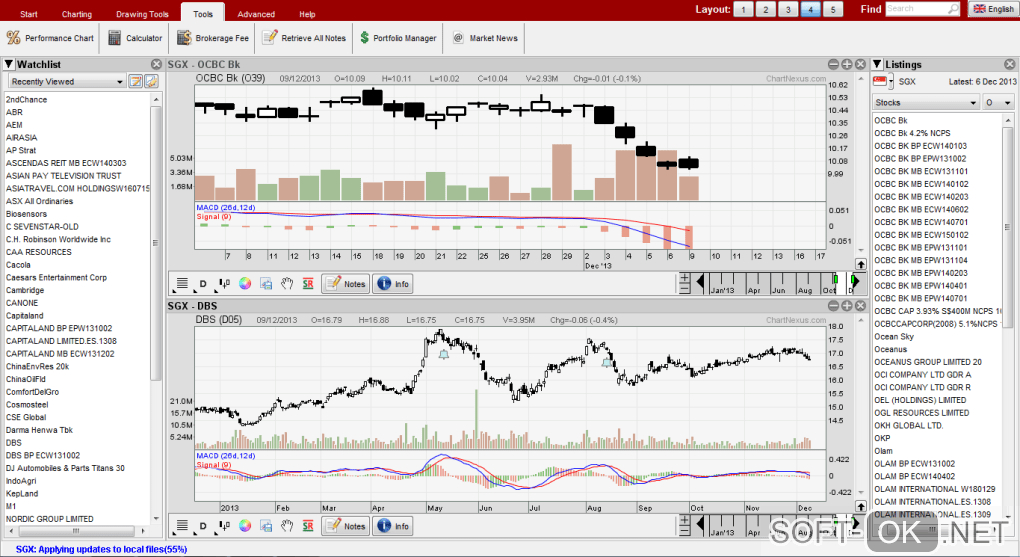1020x557 pixels.
Task: Open Notes for DBS chart
Action: (345, 526)
